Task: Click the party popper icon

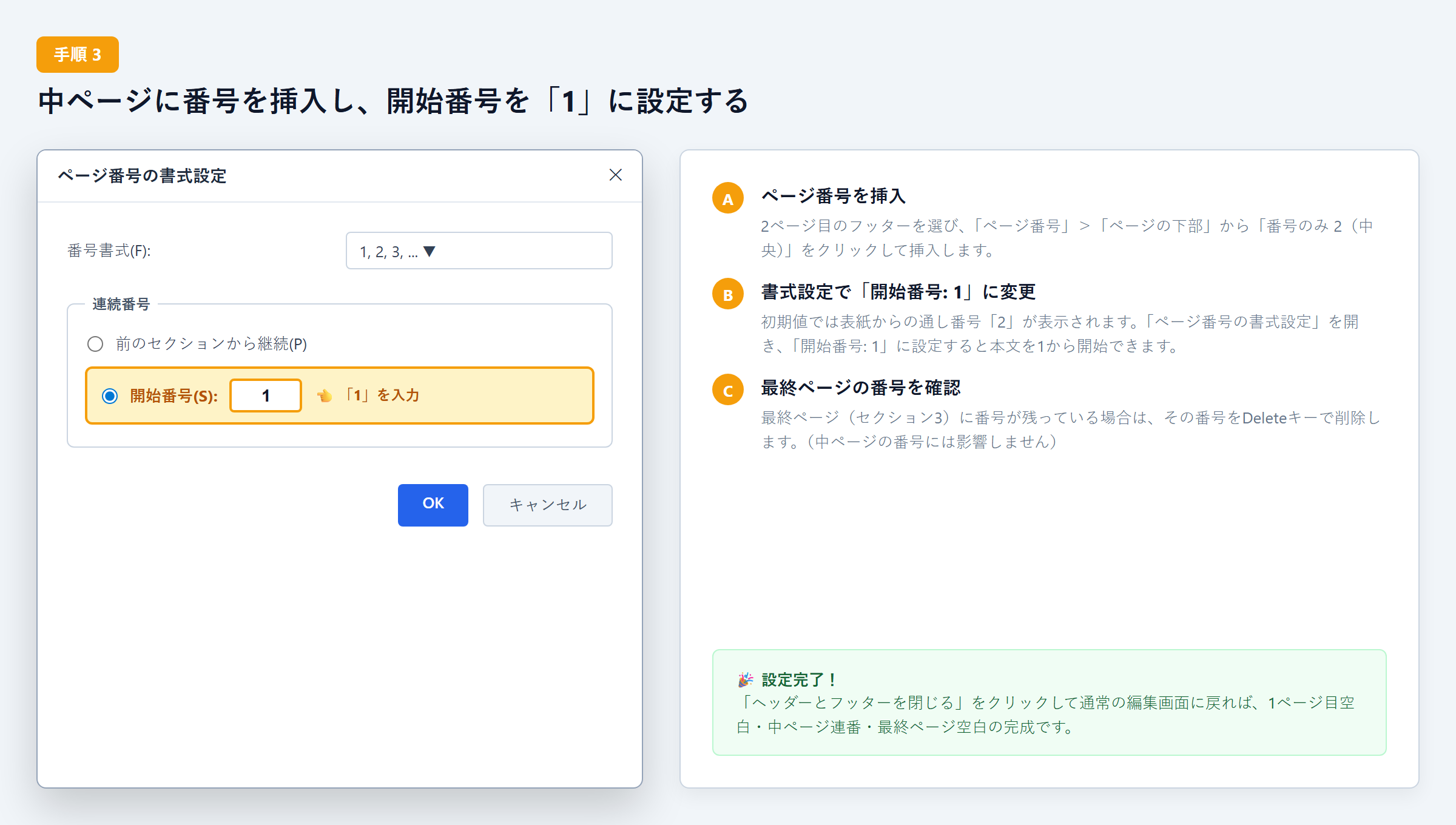Action: pos(746,679)
